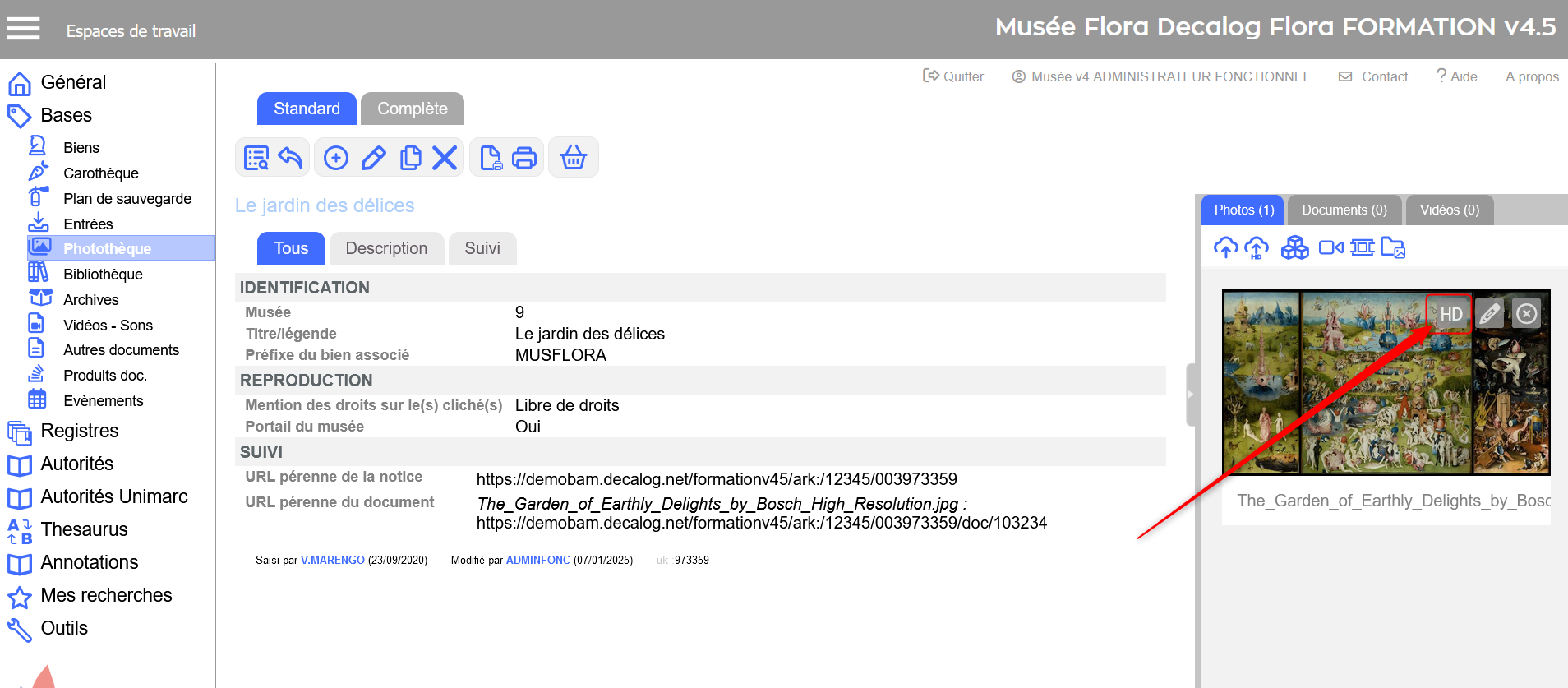Click the Contact link
The image size is (1568, 688).
1373,76
